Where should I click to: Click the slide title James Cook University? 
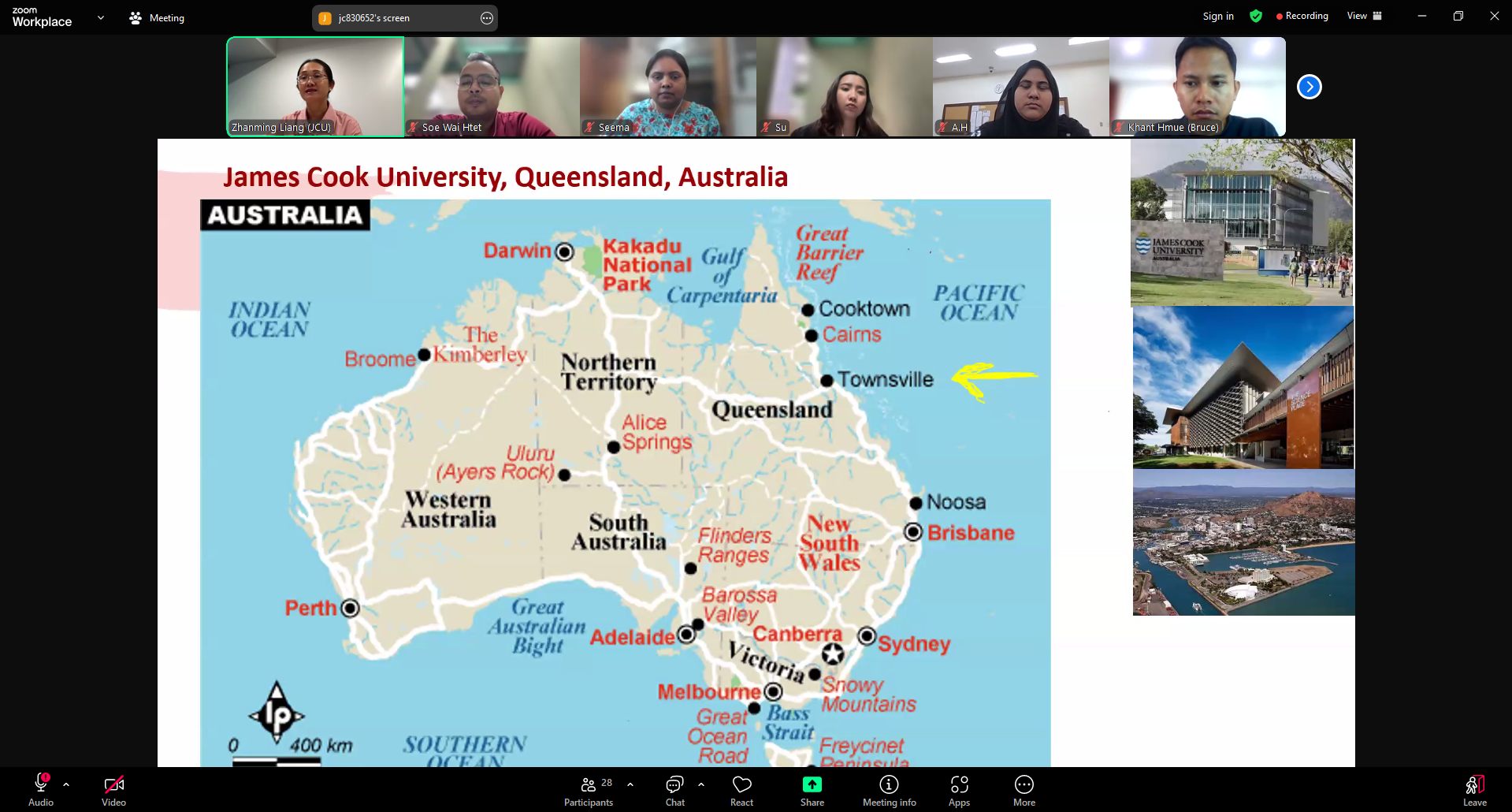coord(505,177)
